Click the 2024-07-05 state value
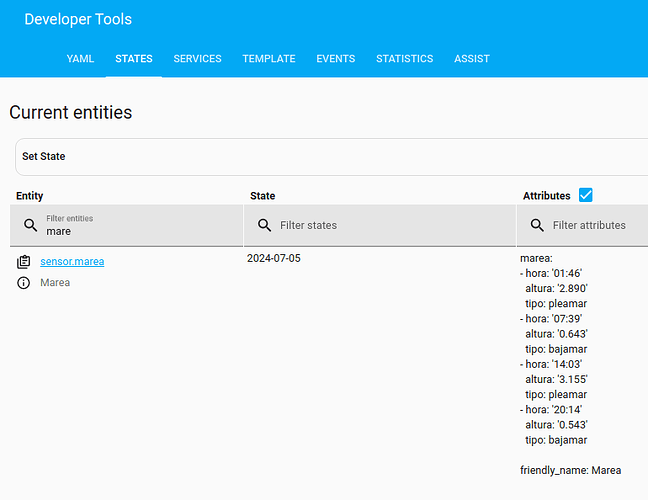The height and width of the screenshot is (500, 648). (273, 259)
